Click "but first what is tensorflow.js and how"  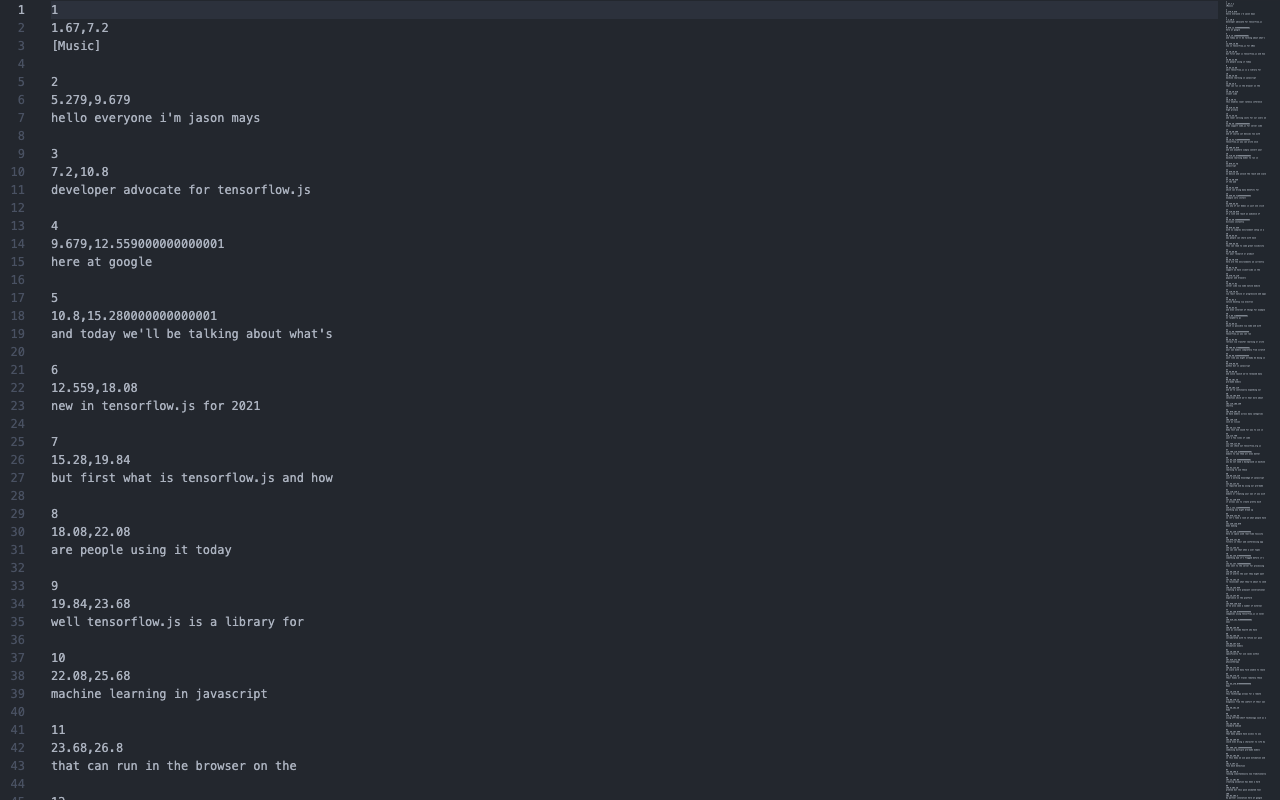tap(192, 478)
